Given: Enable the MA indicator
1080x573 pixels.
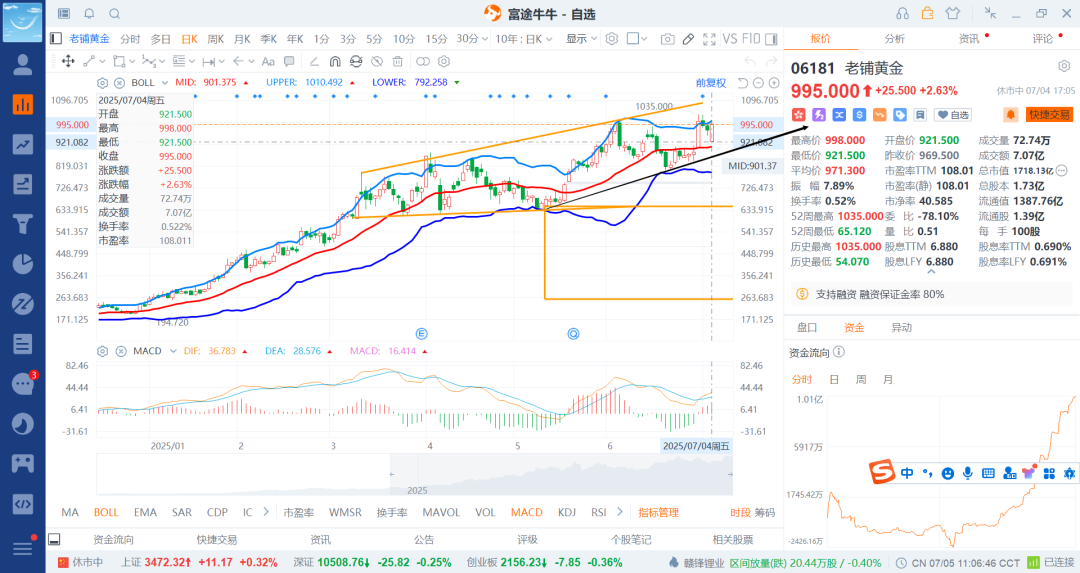Looking at the screenshot, I should click(70, 512).
